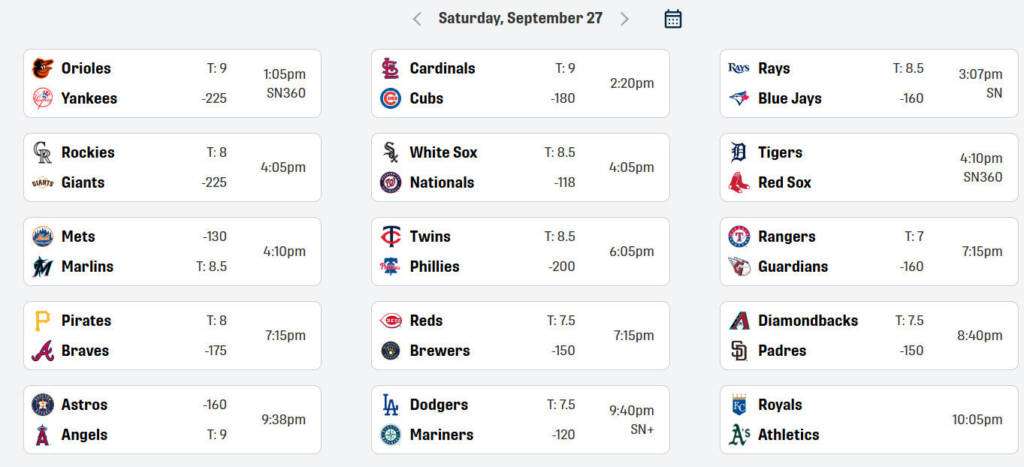Open the Royals vs Athletics 10:05pm game
This screenshot has height=467, width=1024.
976,420
